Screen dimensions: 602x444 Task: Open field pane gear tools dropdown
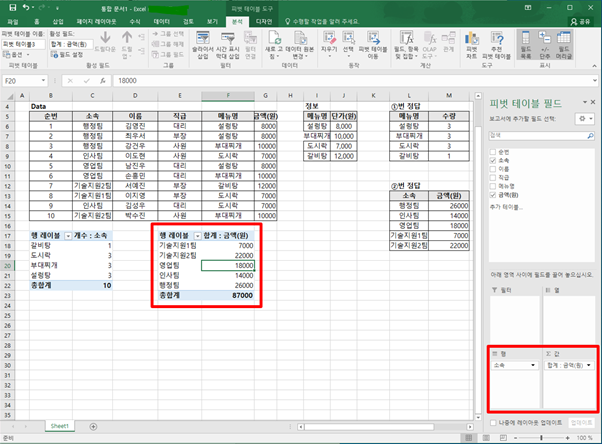[584, 119]
